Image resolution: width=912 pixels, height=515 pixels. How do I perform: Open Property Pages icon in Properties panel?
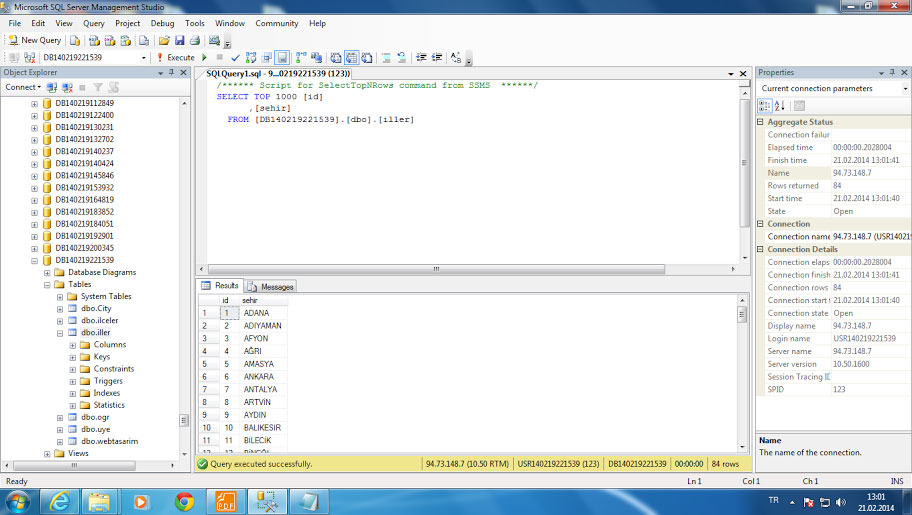(800, 106)
